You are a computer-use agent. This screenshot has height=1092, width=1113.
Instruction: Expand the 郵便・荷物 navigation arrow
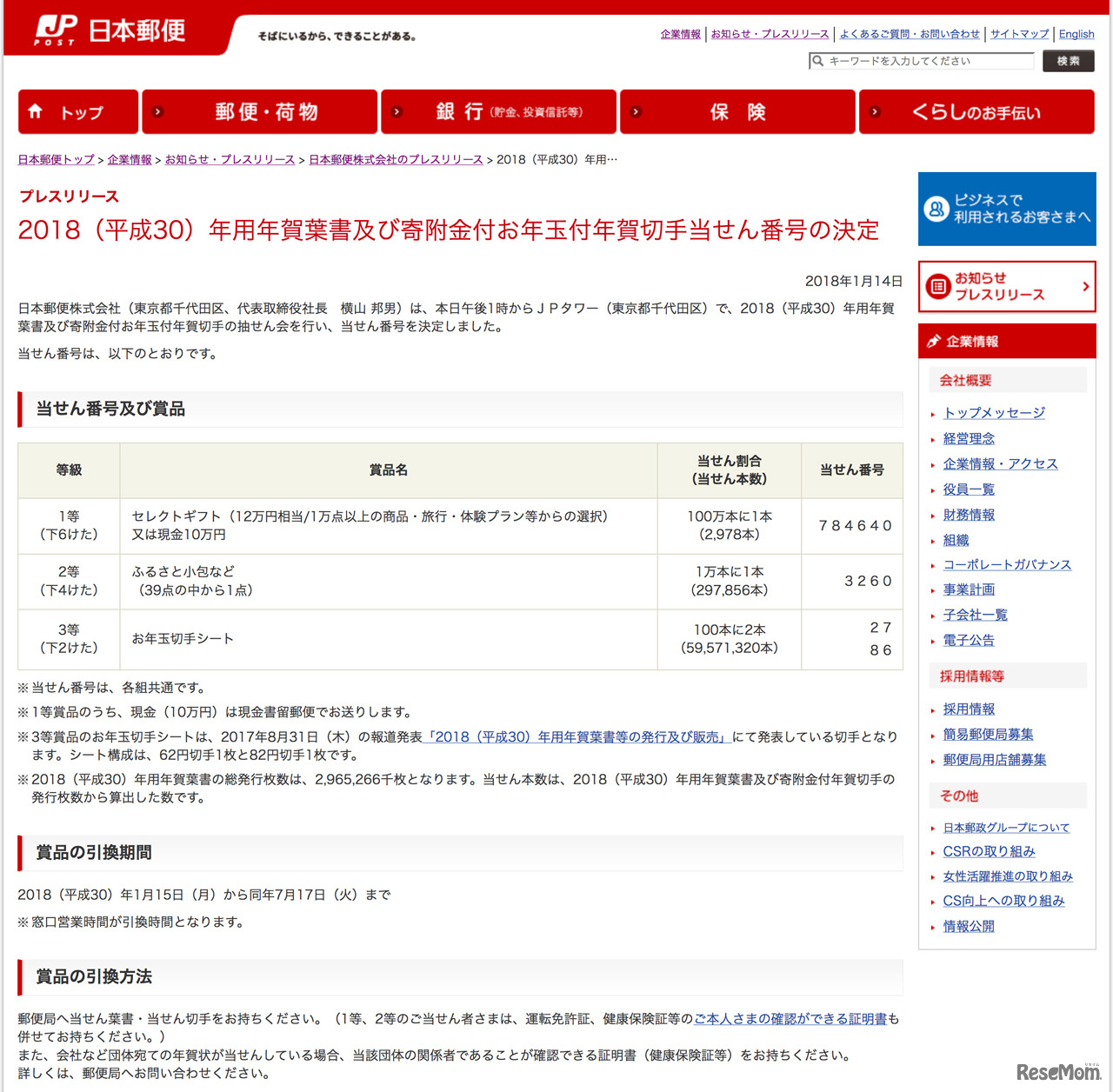157,111
